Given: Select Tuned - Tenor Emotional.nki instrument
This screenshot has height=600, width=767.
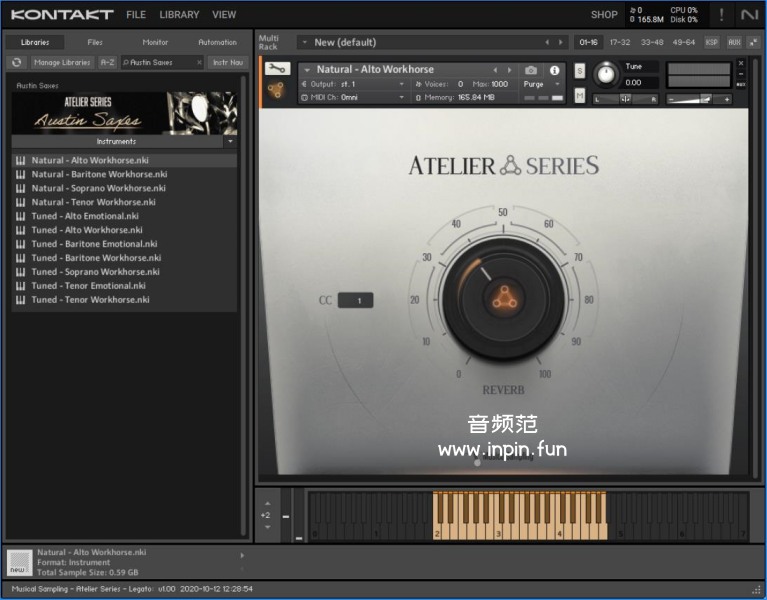Looking at the screenshot, I should [89, 286].
